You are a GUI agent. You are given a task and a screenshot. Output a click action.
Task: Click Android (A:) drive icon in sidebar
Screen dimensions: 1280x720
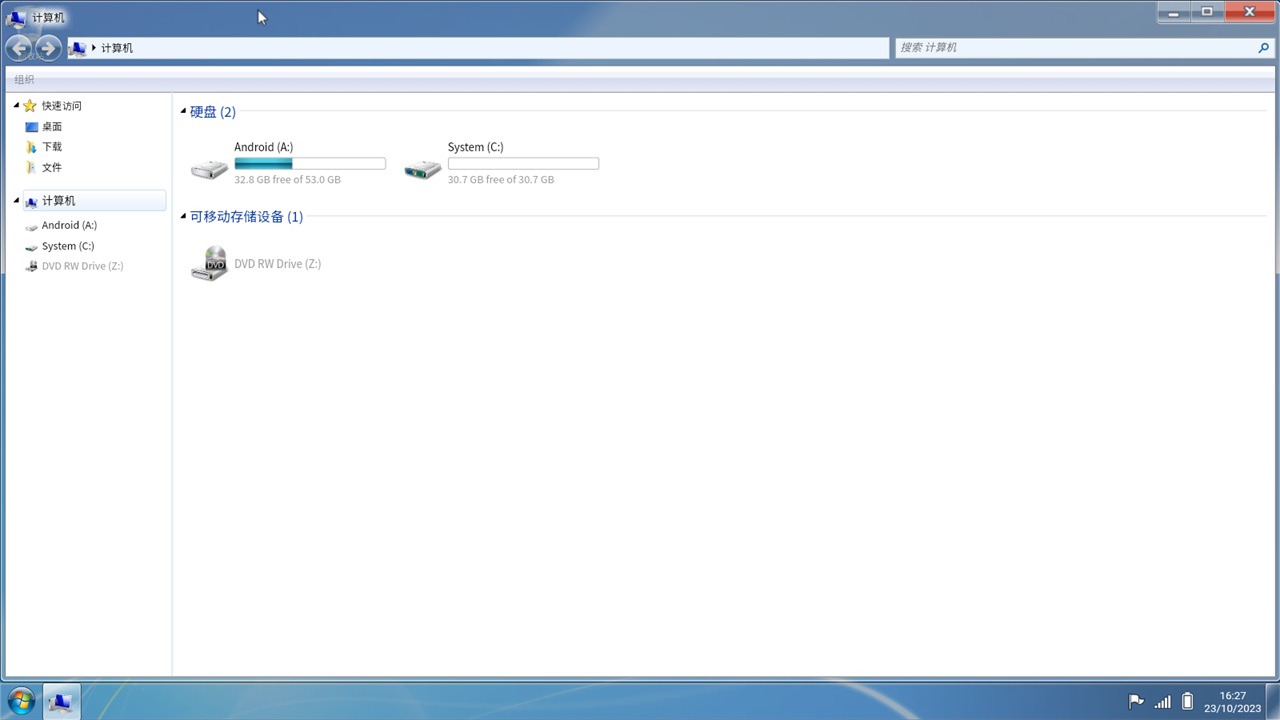[31, 226]
